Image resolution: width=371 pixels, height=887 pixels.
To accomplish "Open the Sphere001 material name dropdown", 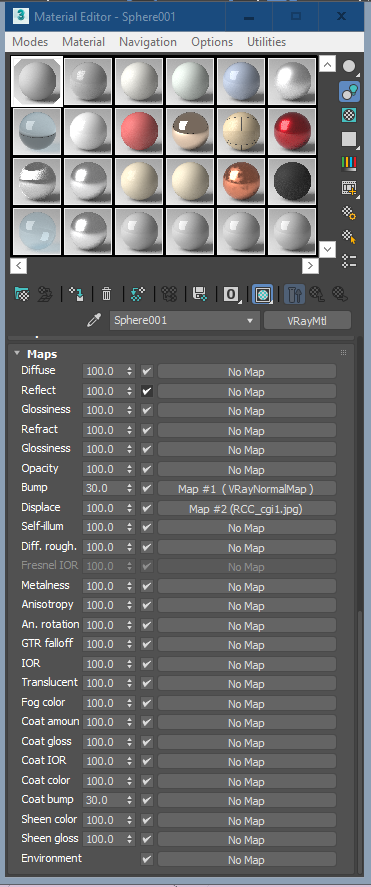I will click(x=185, y=321).
